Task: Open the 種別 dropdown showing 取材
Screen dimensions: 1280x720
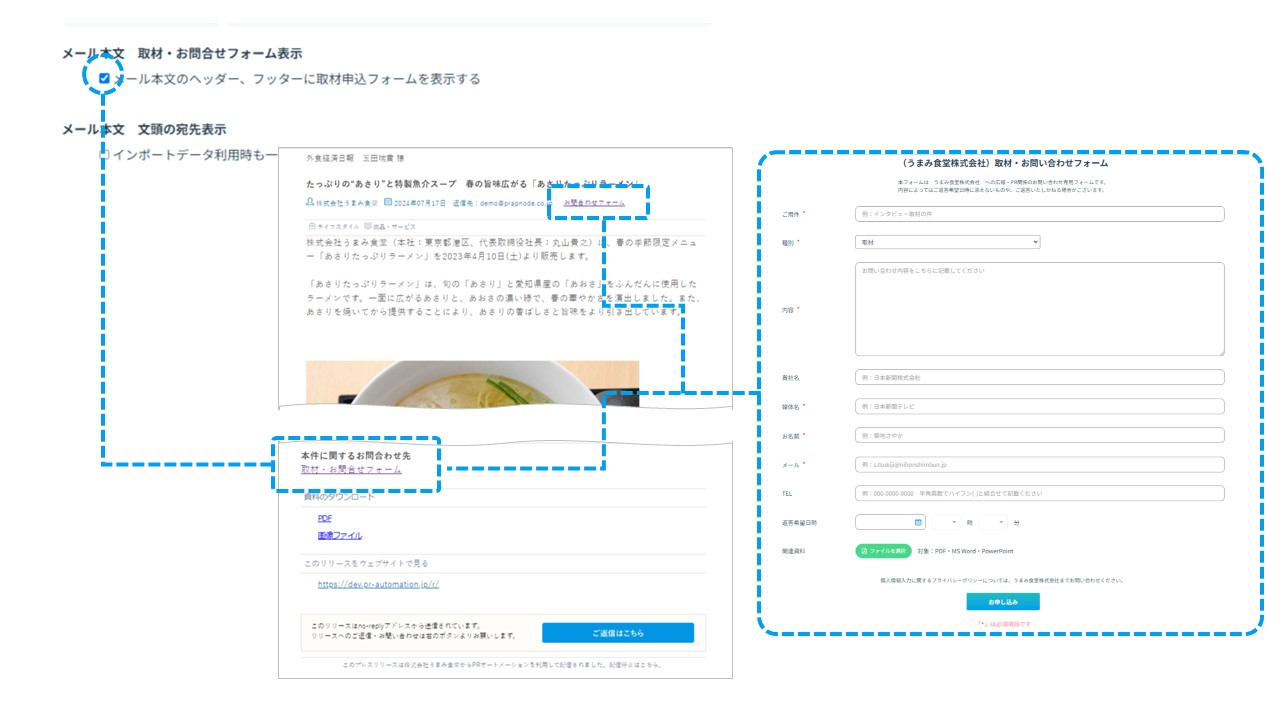Action: click(x=947, y=242)
